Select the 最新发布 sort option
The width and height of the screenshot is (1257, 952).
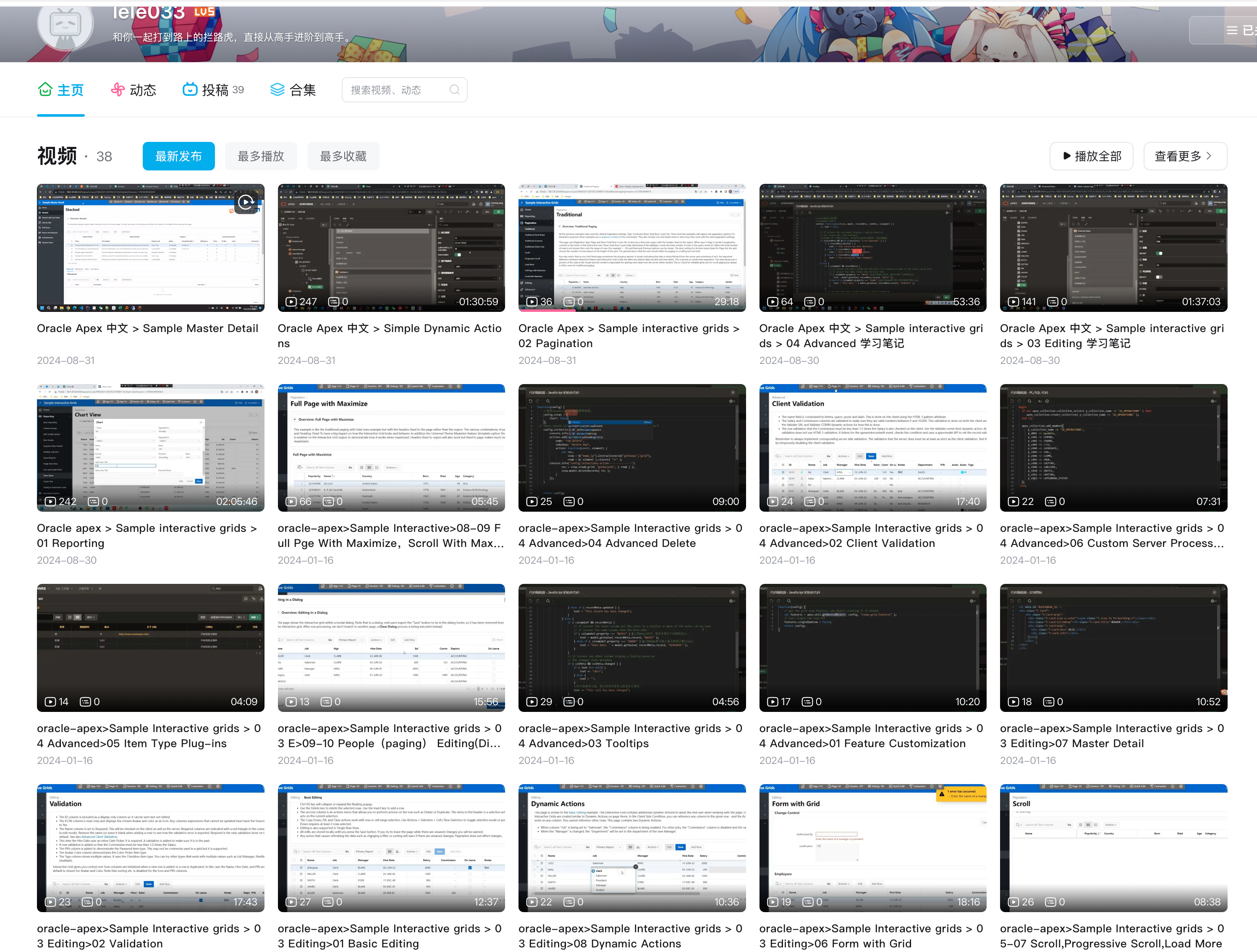pyautogui.click(x=178, y=156)
